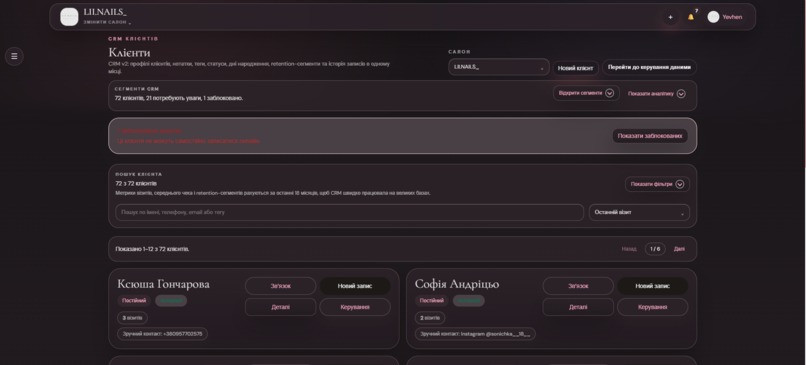
Task: Go to previous page with Назад
Action: (629, 249)
